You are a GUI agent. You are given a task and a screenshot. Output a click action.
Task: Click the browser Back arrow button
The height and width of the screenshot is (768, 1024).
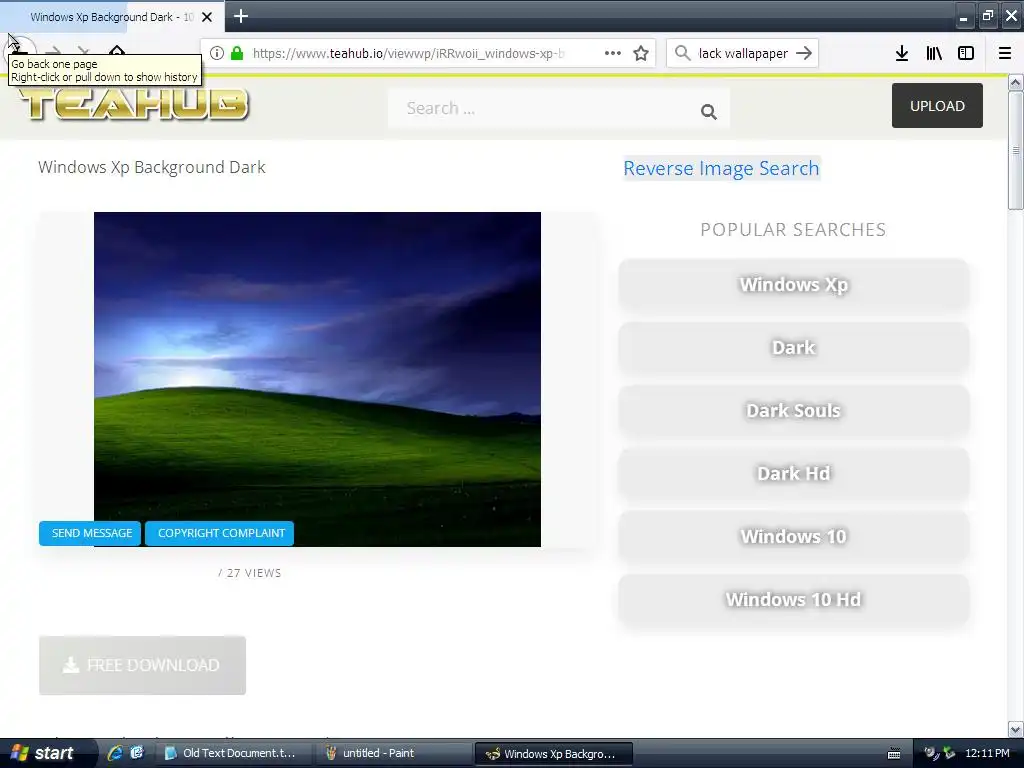(18, 52)
